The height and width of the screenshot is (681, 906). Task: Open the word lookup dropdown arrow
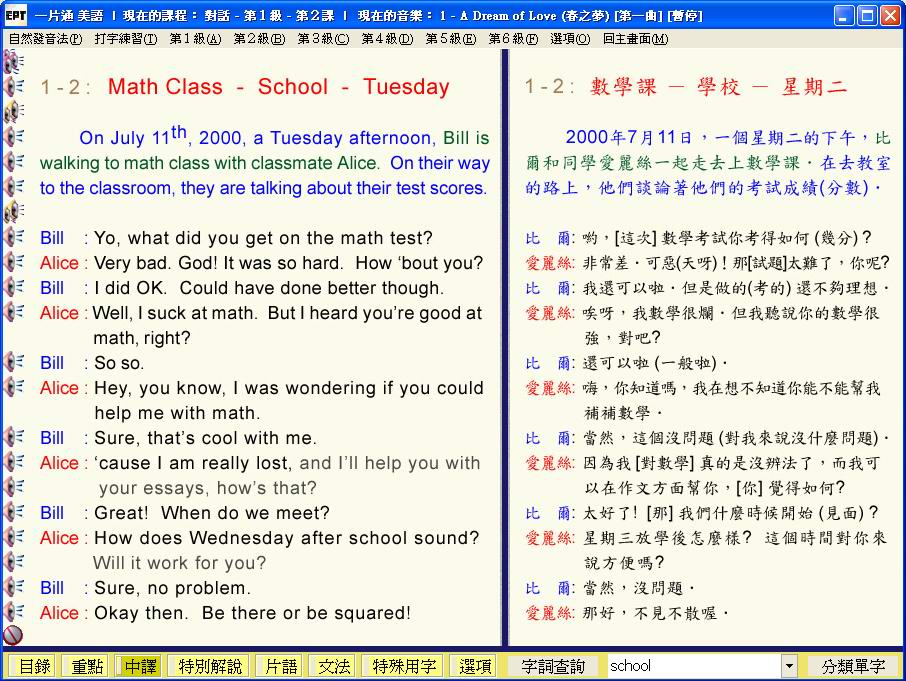[x=789, y=666]
